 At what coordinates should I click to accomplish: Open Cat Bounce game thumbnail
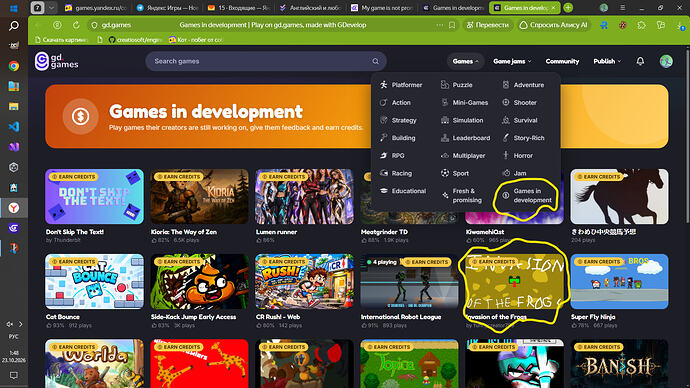[x=94, y=282]
